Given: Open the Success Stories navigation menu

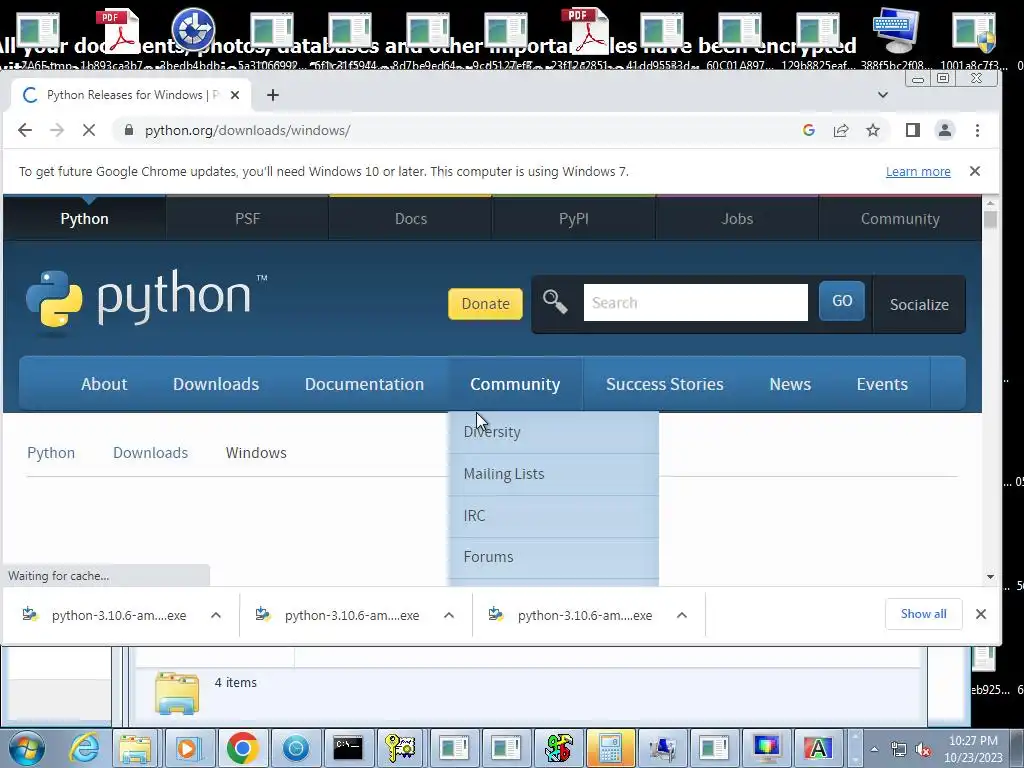Looking at the screenshot, I should (x=665, y=384).
